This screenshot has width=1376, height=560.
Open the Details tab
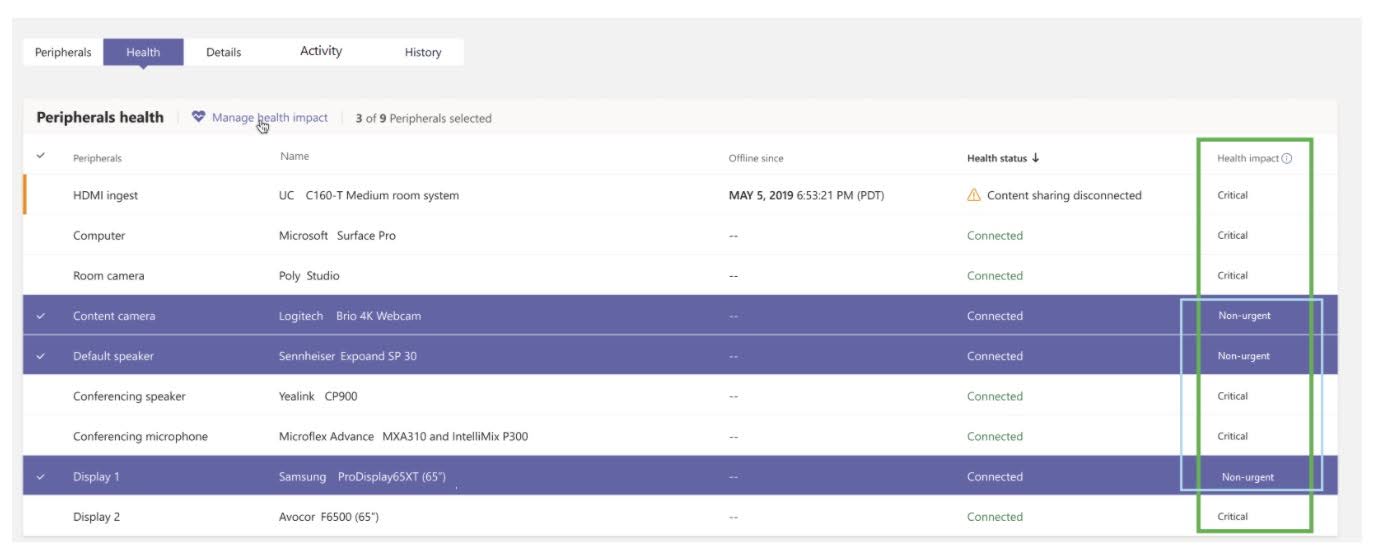point(223,52)
